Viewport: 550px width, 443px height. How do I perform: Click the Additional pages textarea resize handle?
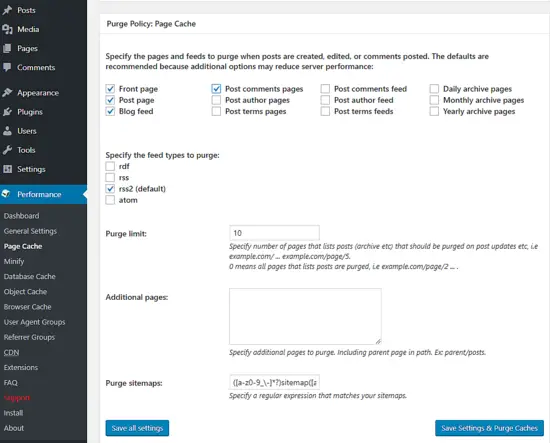[x=378, y=341]
